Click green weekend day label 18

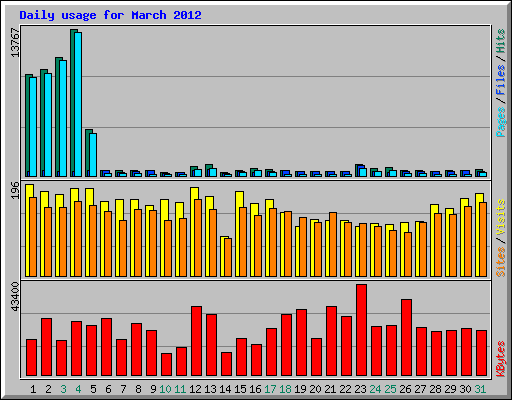coord(285,389)
